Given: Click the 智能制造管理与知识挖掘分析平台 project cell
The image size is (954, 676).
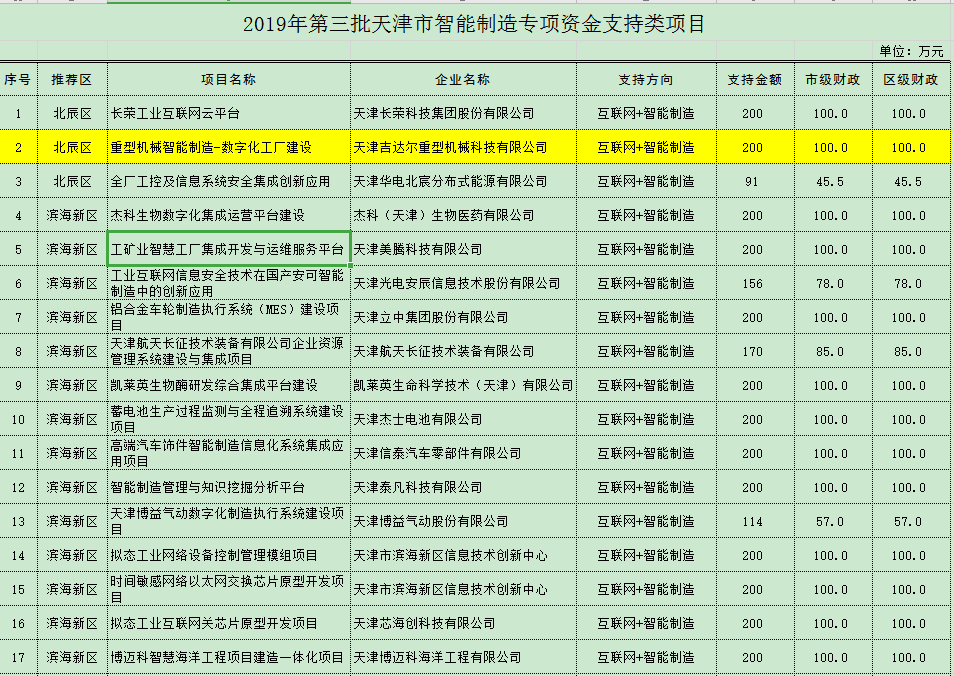Looking at the screenshot, I should tap(228, 487).
